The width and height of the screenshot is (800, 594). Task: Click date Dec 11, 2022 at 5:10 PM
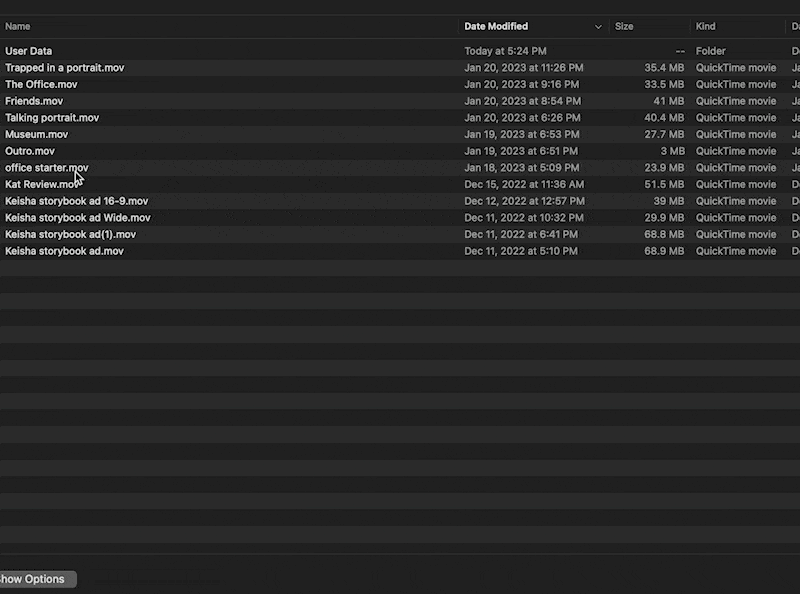tap(521, 251)
